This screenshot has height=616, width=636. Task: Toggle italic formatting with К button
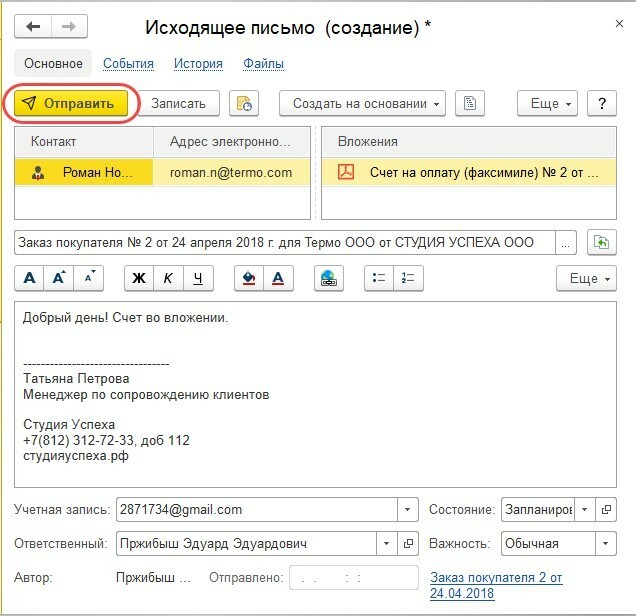pyautogui.click(x=168, y=278)
